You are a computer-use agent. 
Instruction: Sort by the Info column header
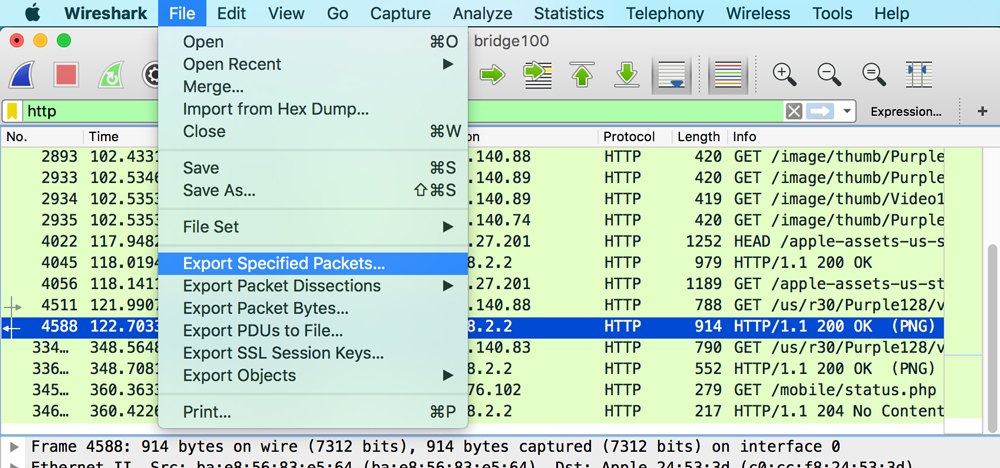pos(835,137)
